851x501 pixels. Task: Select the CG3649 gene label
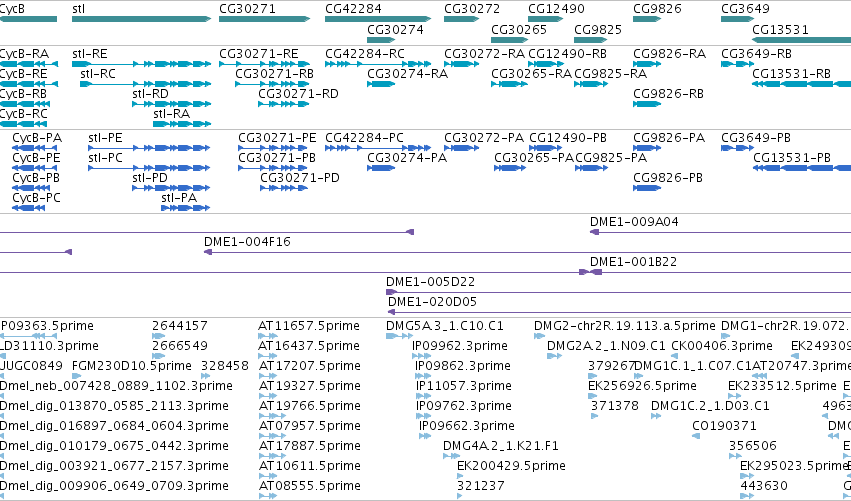click(x=746, y=9)
